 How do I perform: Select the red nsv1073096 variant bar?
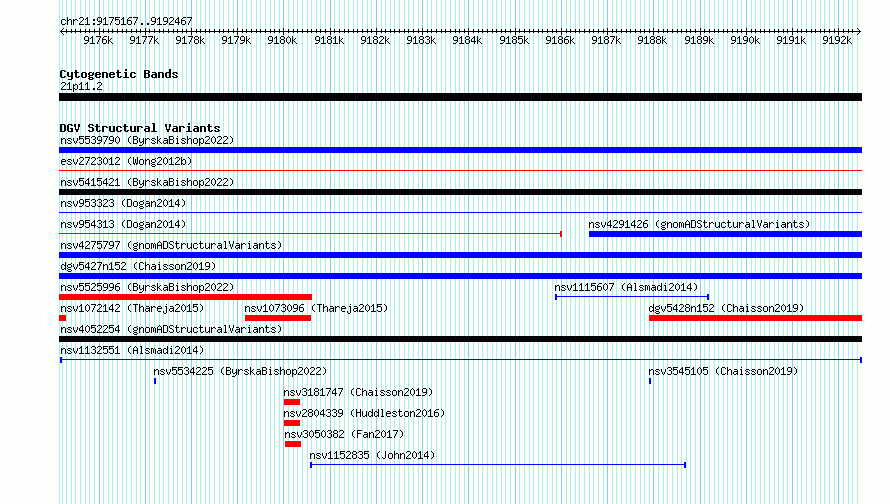pos(278,318)
